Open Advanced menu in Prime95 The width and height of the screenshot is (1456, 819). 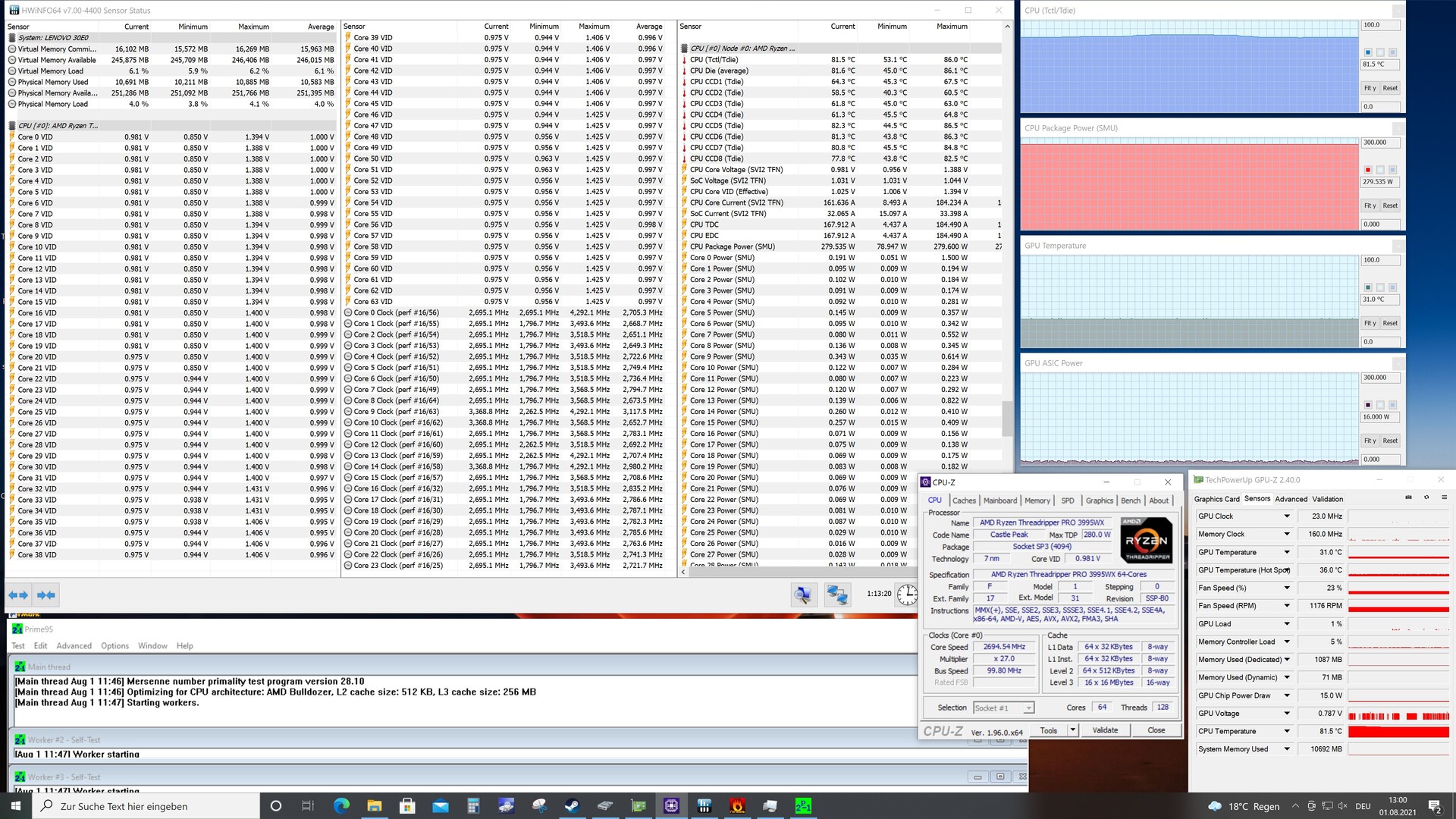click(74, 646)
